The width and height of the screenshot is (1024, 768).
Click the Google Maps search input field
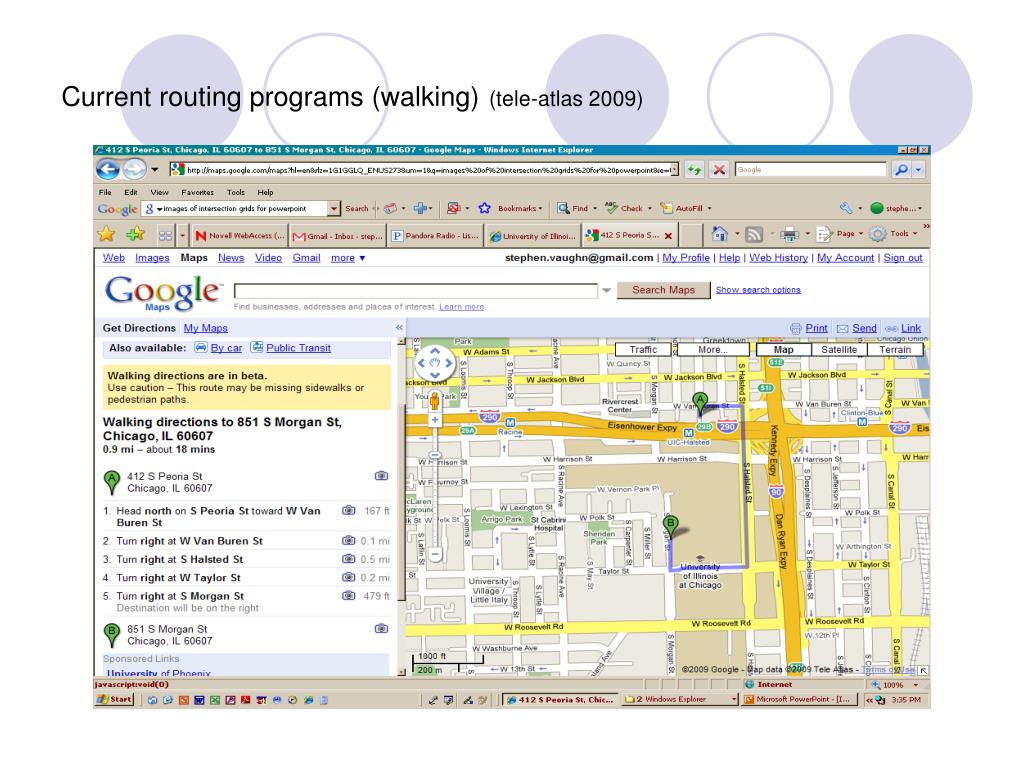pyautogui.click(x=415, y=291)
